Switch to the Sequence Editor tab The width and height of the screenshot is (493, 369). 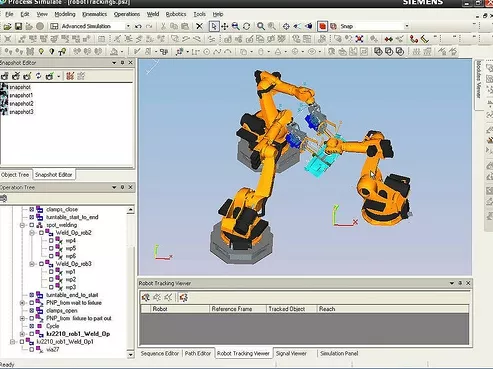(160, 353)
